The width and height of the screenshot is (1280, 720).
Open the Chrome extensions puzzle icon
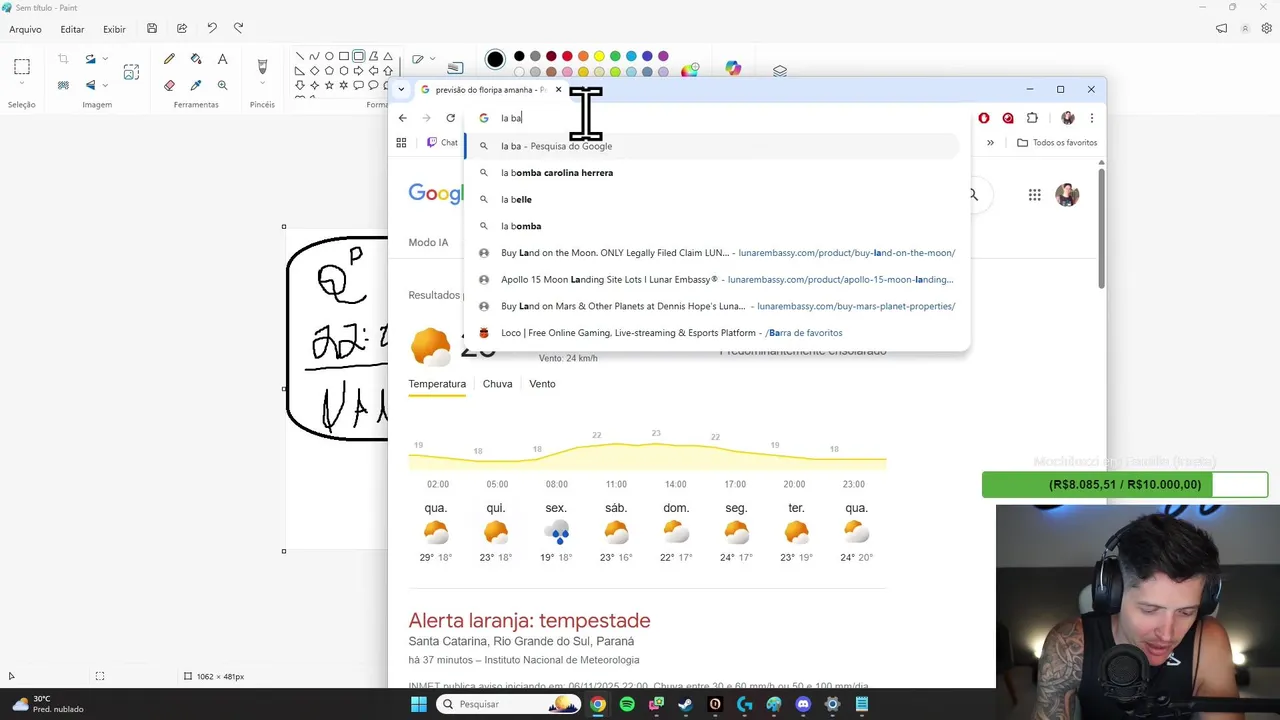pos(1032,118)
